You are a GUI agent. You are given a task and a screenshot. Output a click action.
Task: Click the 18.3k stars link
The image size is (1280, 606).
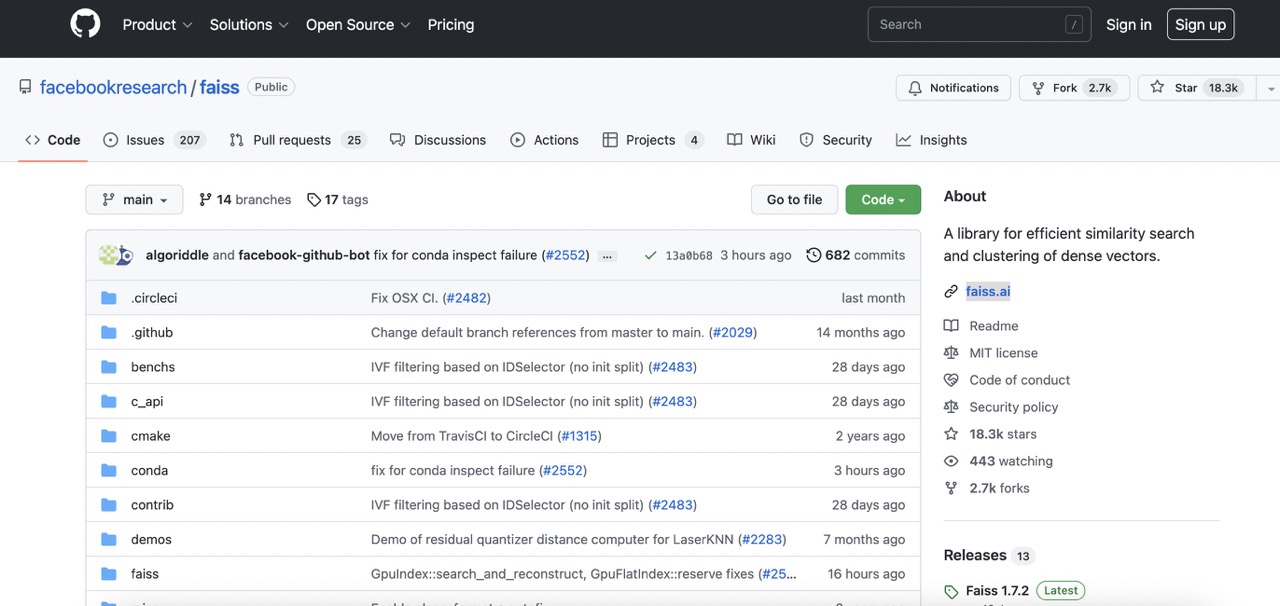pos(1003,434)
